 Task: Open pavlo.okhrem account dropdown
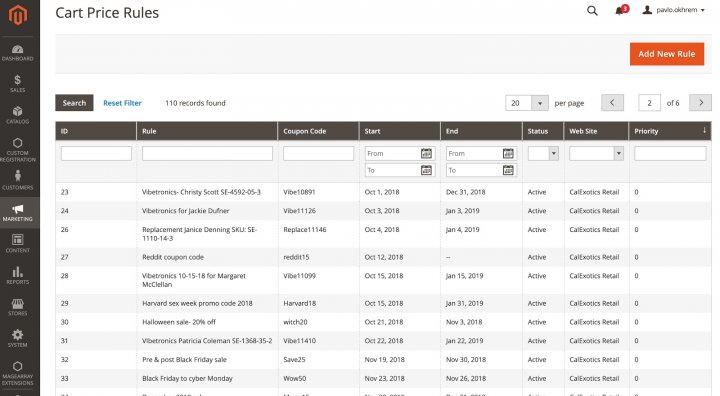(673, 10)
